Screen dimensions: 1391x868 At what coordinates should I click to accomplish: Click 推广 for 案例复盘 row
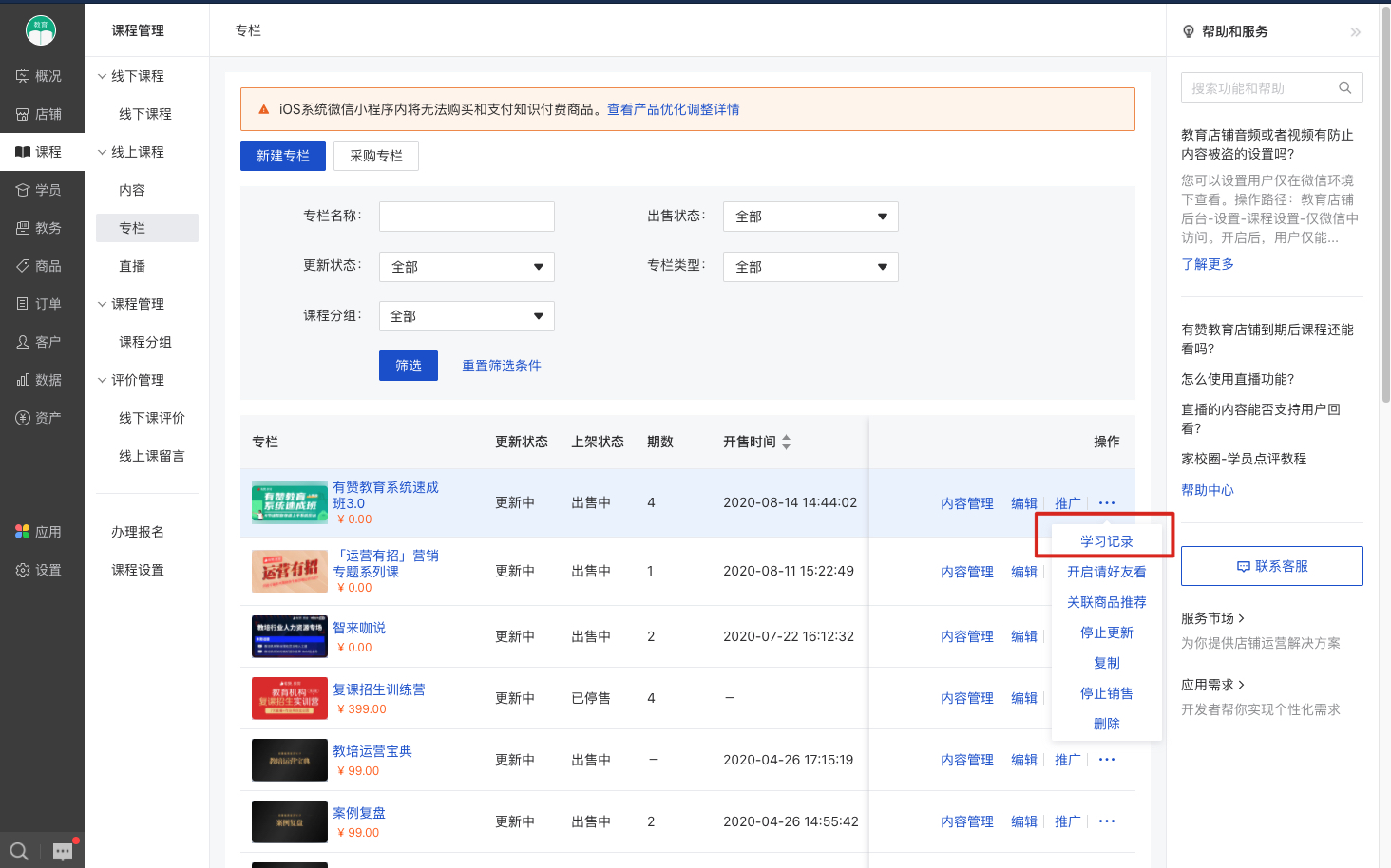tap(1068, 821)
